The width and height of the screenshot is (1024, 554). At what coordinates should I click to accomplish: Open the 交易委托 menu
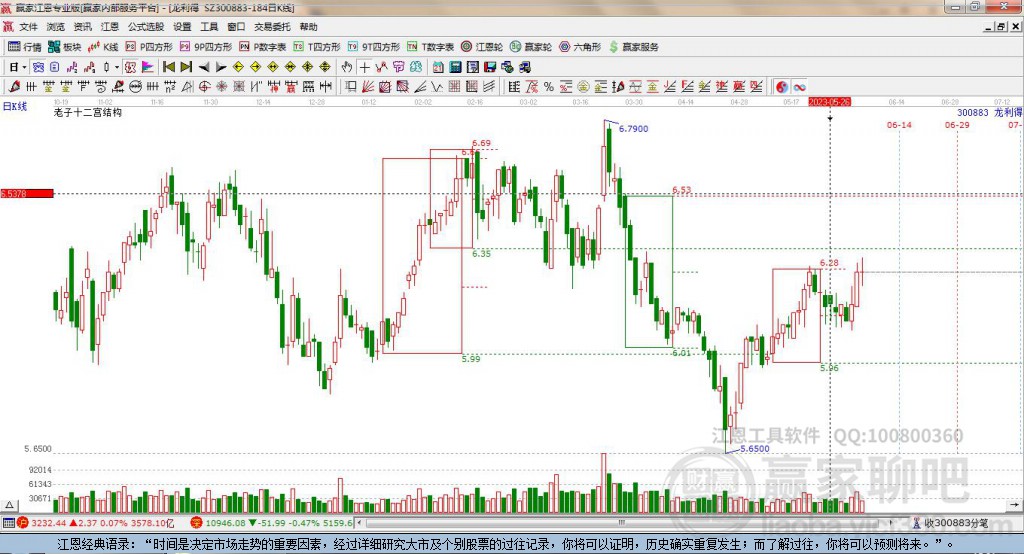[x=272, y=27]
